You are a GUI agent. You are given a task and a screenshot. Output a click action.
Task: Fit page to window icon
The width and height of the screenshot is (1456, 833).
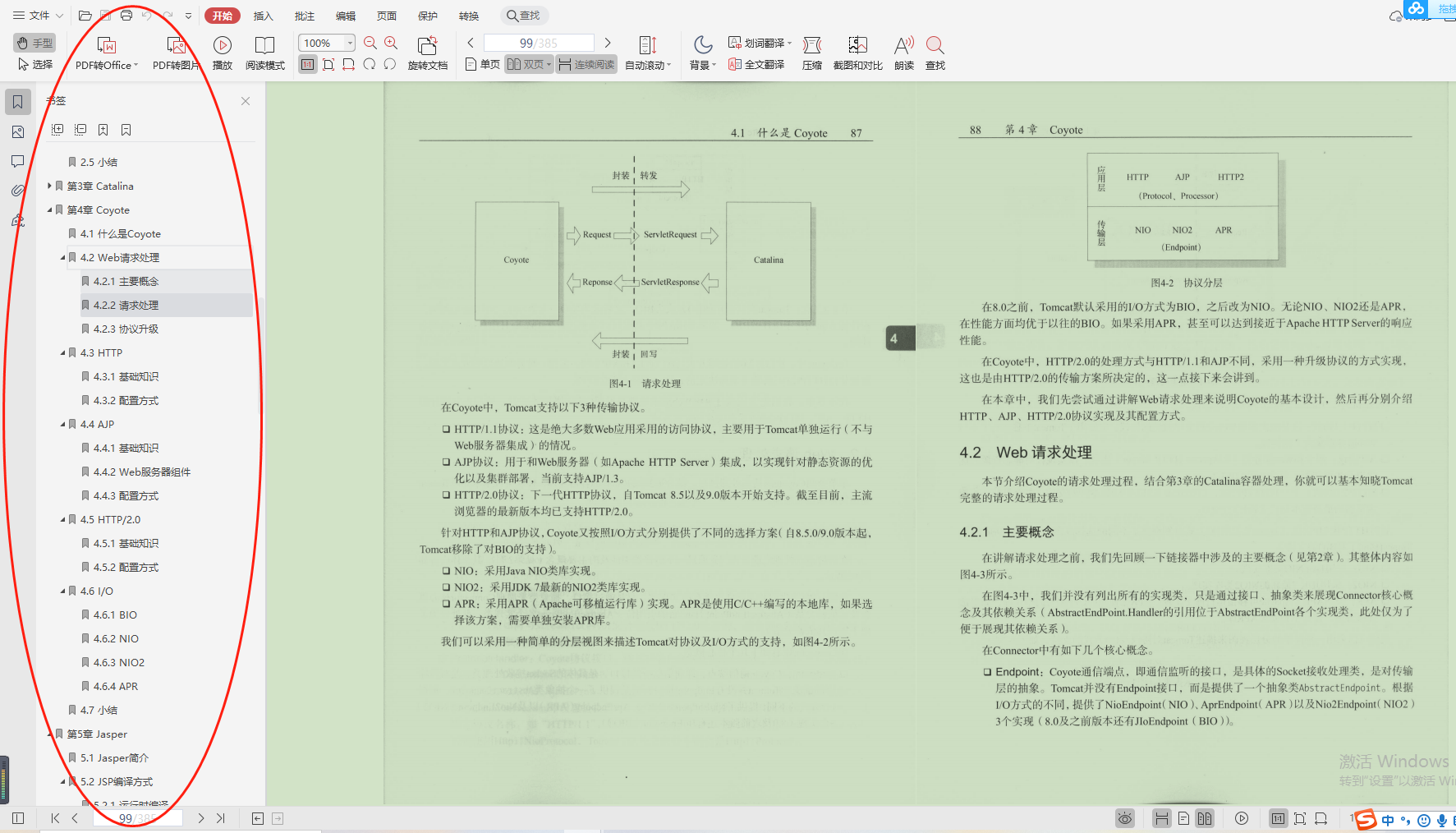pyautogui.click(x=328, y=64)
